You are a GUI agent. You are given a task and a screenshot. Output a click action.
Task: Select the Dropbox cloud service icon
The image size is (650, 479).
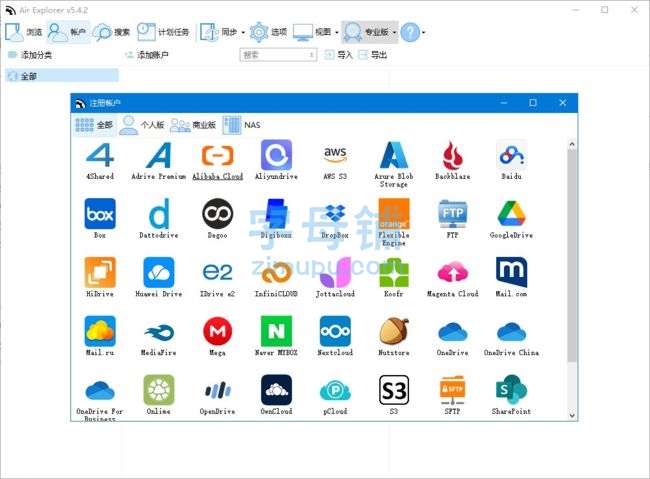click(x=335, y=214)
